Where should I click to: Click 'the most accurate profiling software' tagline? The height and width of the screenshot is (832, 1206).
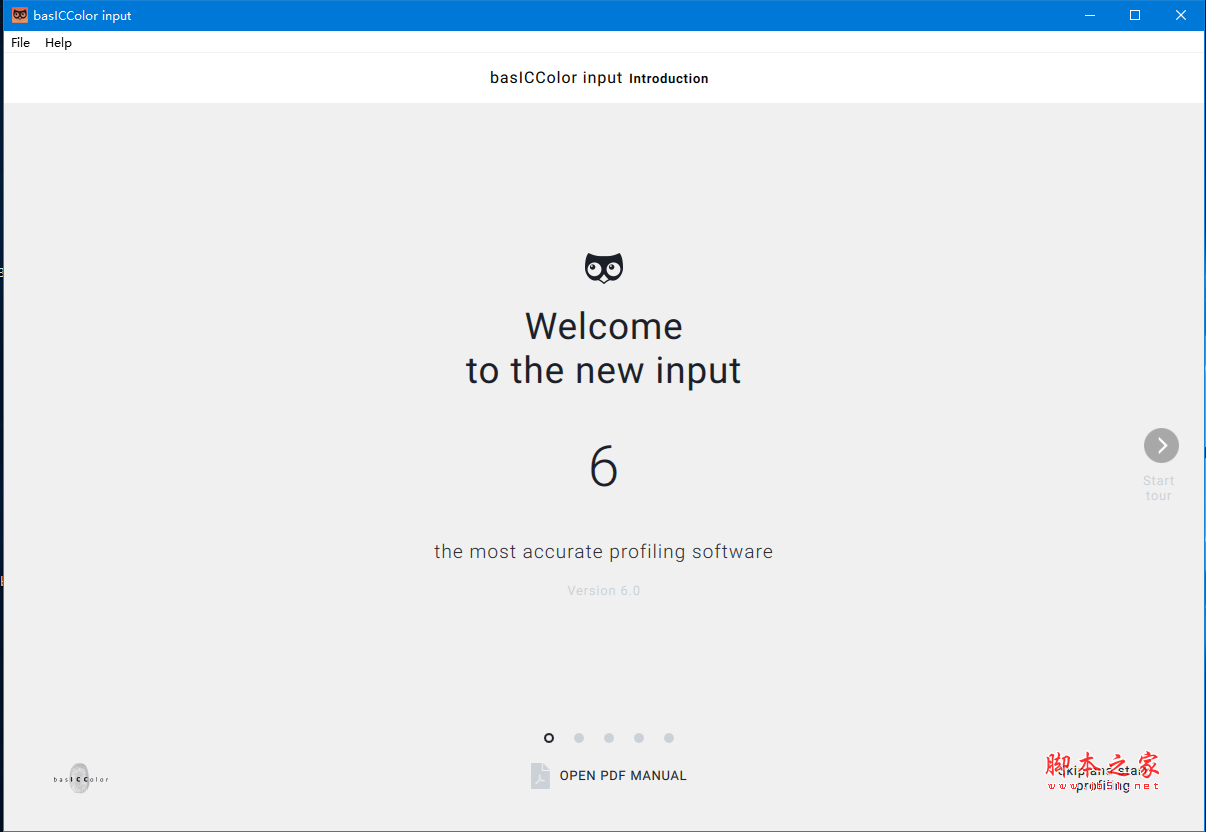tap(604, 552)
